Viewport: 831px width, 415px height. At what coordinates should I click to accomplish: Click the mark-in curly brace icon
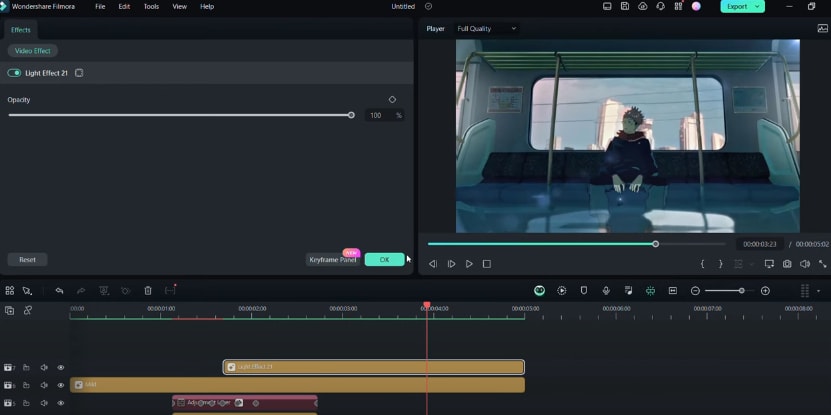tap(702, 263)
